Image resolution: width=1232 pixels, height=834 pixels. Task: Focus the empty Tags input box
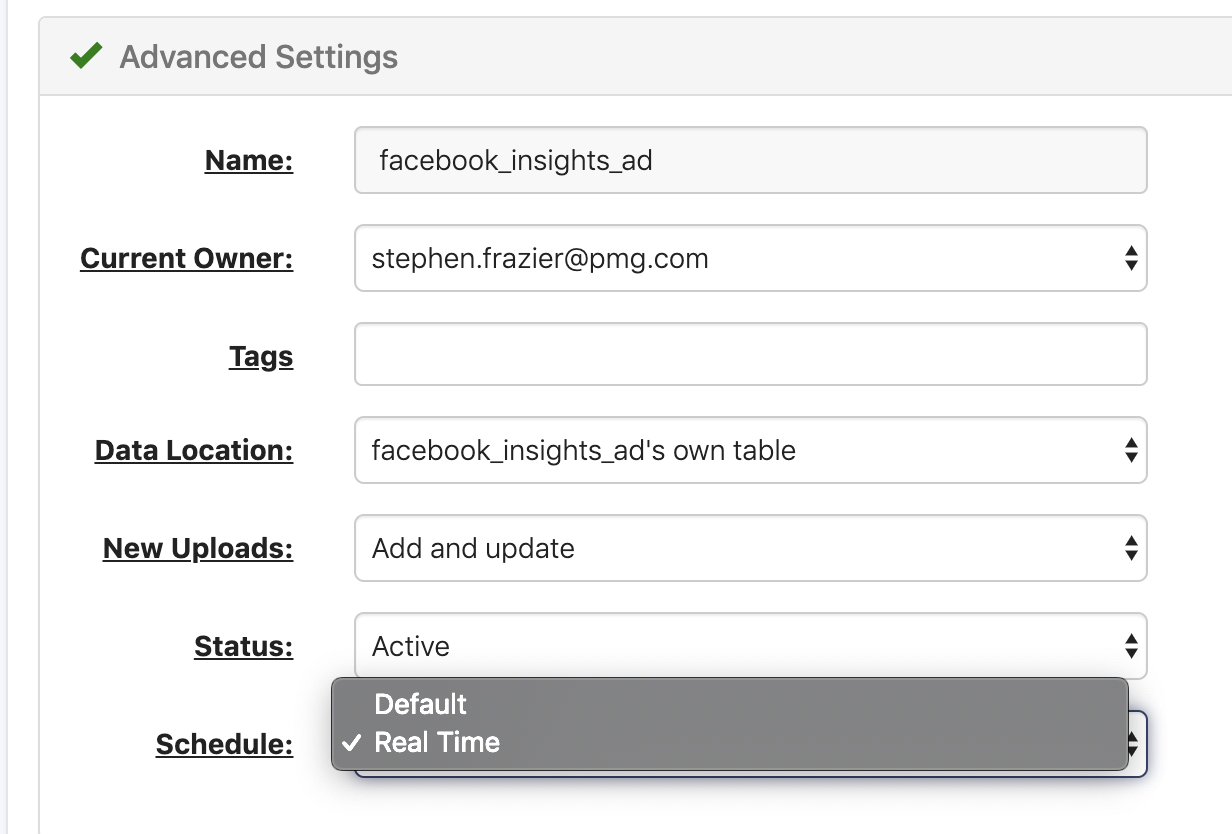pos(750,354)
